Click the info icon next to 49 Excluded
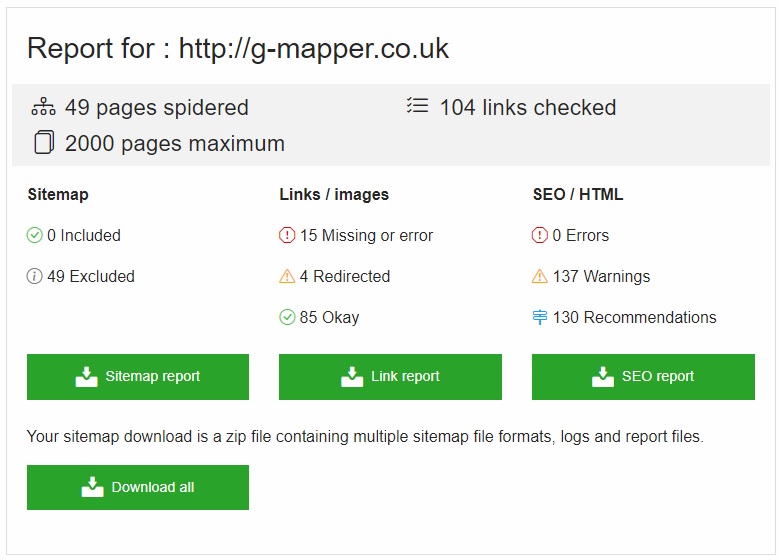This screenshot has width=781, height=560. click(x=35, y=277)
